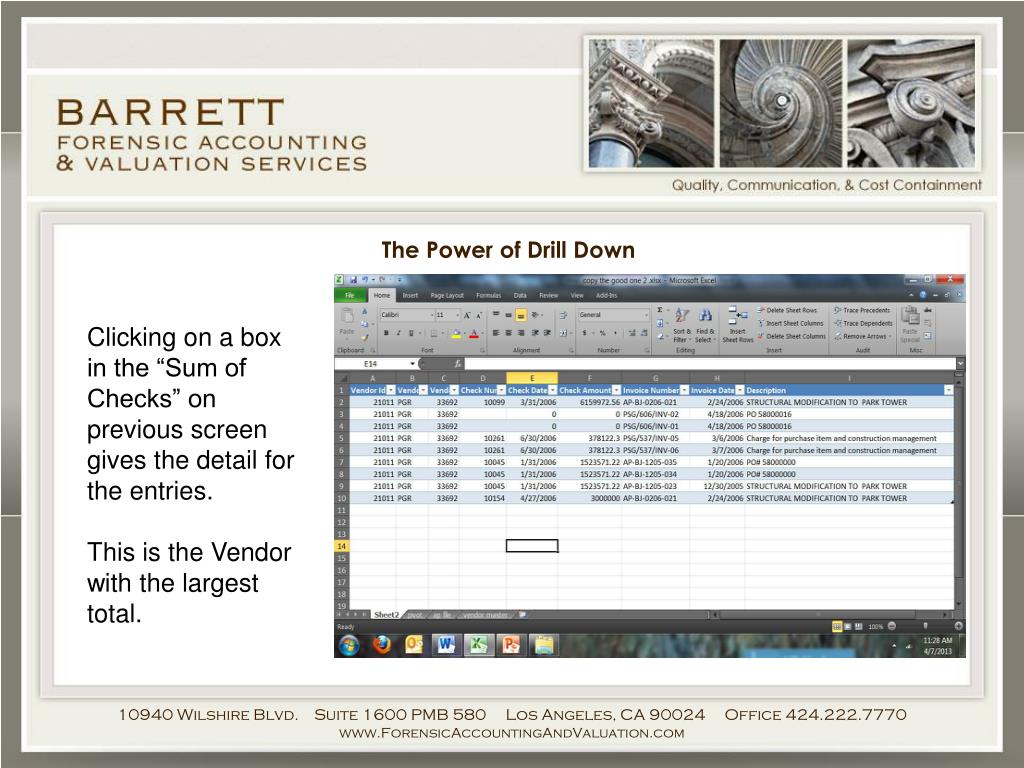Click Insert Sheet Columns

click(790, 323)
